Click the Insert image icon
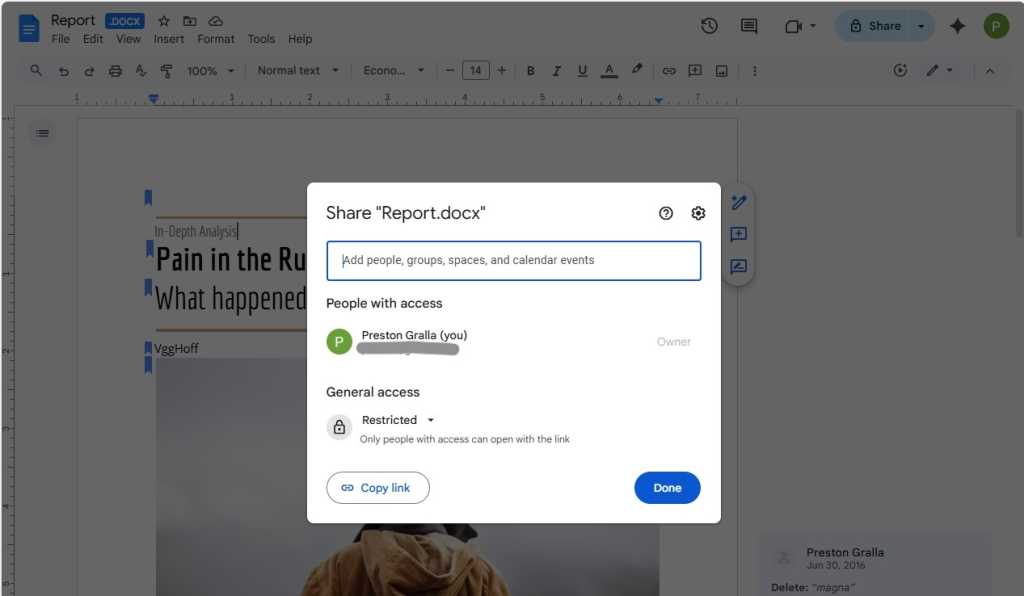Viewport: 1024px width, 596px height. [x=722, y=70]
